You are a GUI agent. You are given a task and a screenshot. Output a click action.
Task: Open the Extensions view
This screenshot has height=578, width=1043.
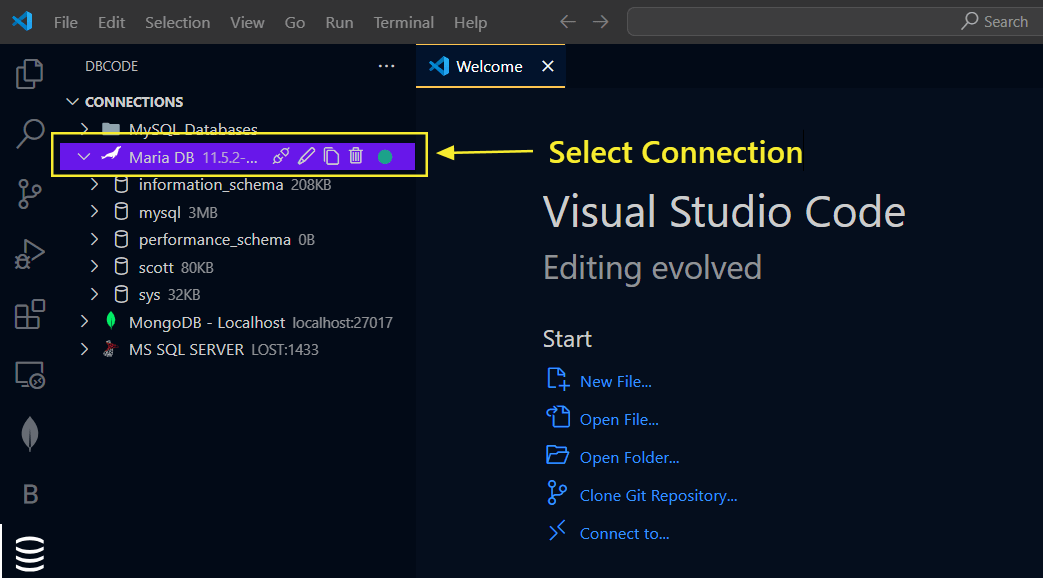[x=29, y=314]
